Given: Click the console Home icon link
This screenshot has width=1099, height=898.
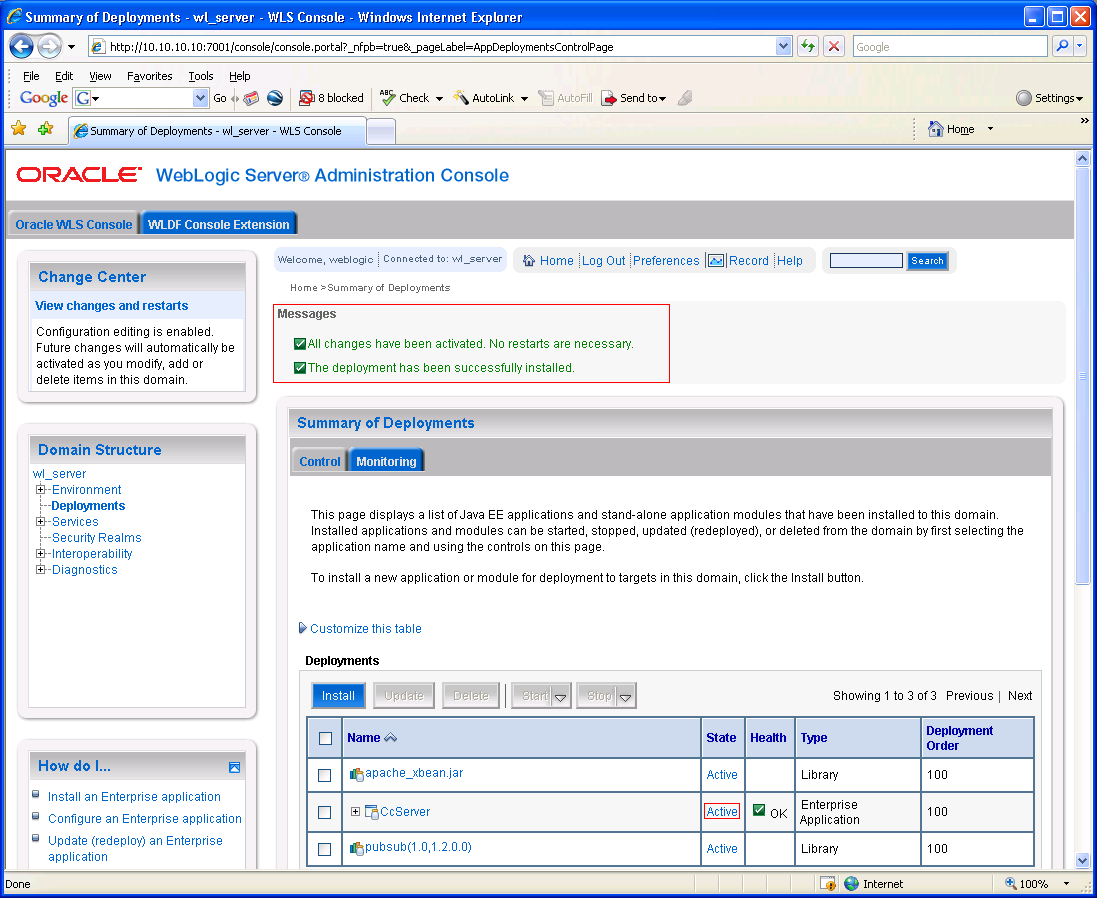Looking at the screenshot, I should (529, 261).
